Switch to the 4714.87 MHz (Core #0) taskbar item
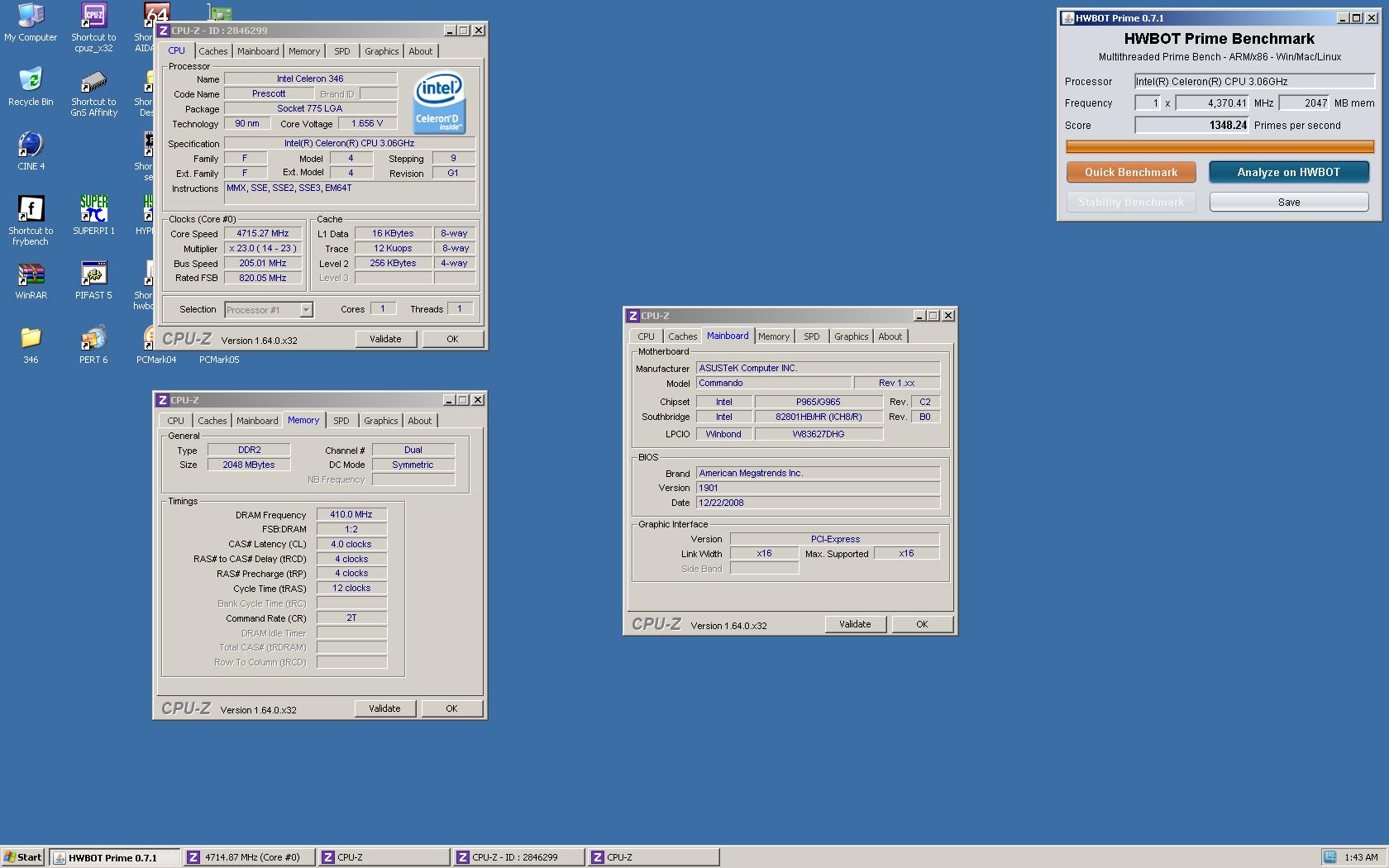Image resolution: width=1389 pixels, height=868 pixels. click(250, 857)
